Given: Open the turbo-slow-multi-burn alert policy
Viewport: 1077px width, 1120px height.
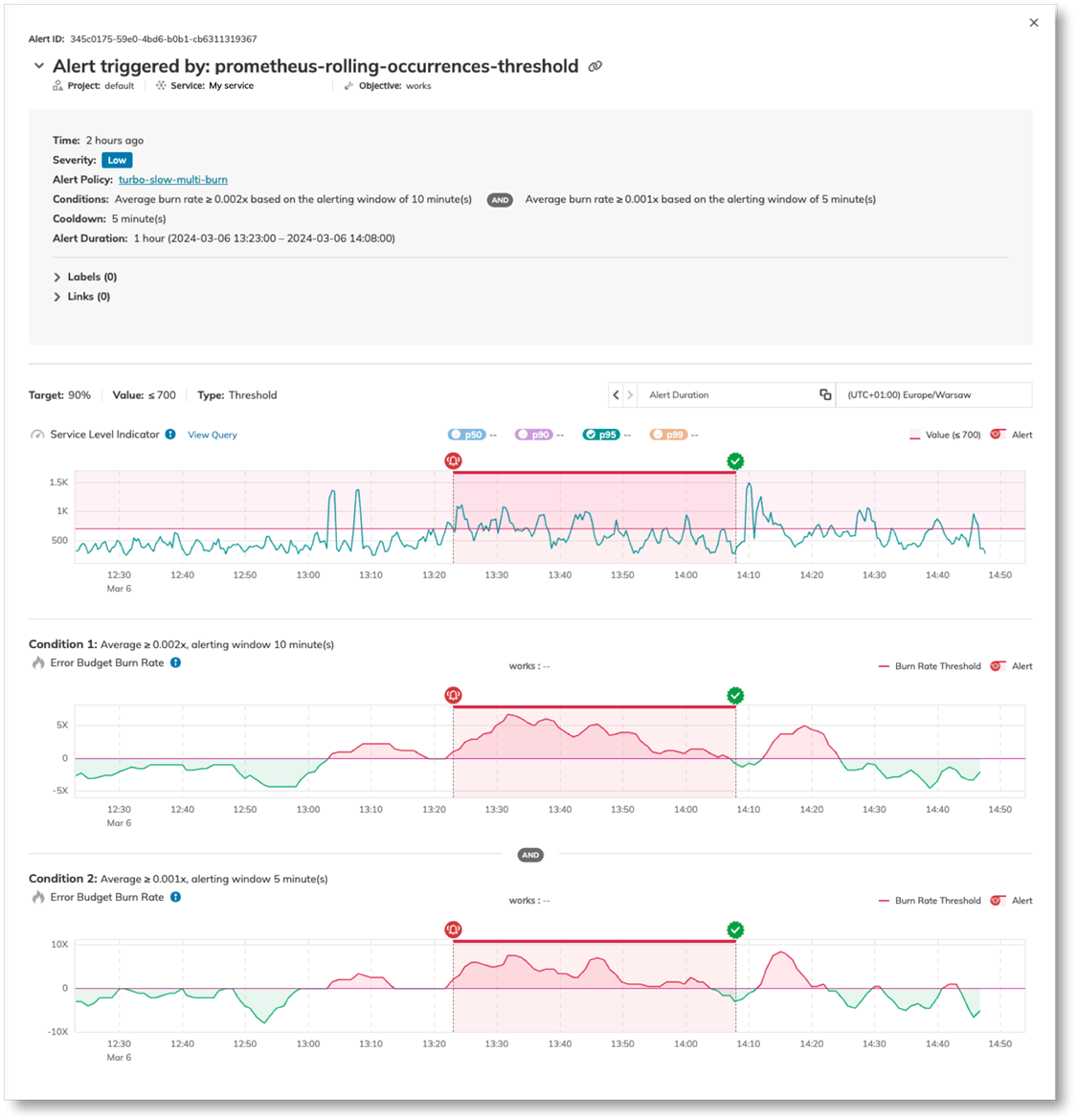Looking at the screenshot, I should tap(172, 179).
